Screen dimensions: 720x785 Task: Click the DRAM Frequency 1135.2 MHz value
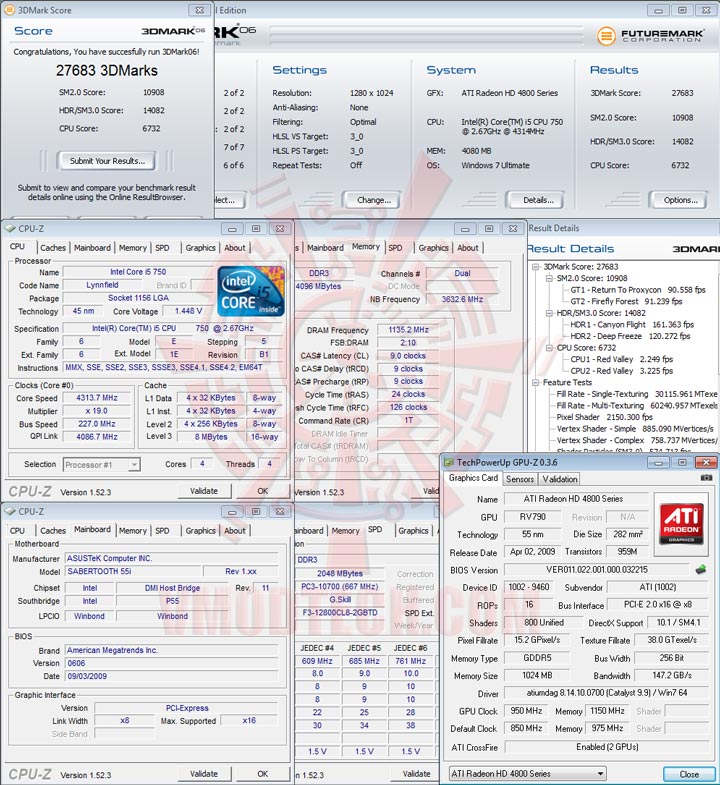click(408, 330)
